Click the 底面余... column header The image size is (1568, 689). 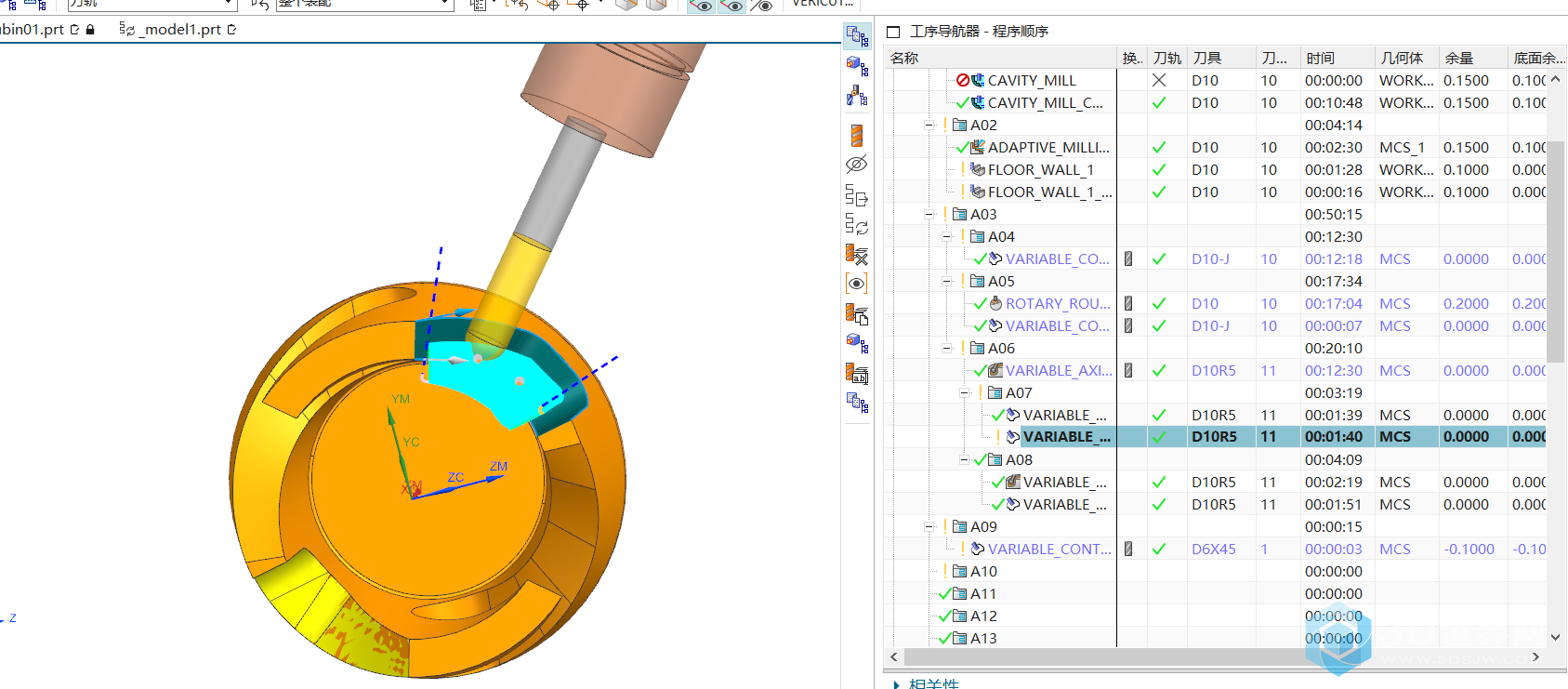pos(1539,58)
